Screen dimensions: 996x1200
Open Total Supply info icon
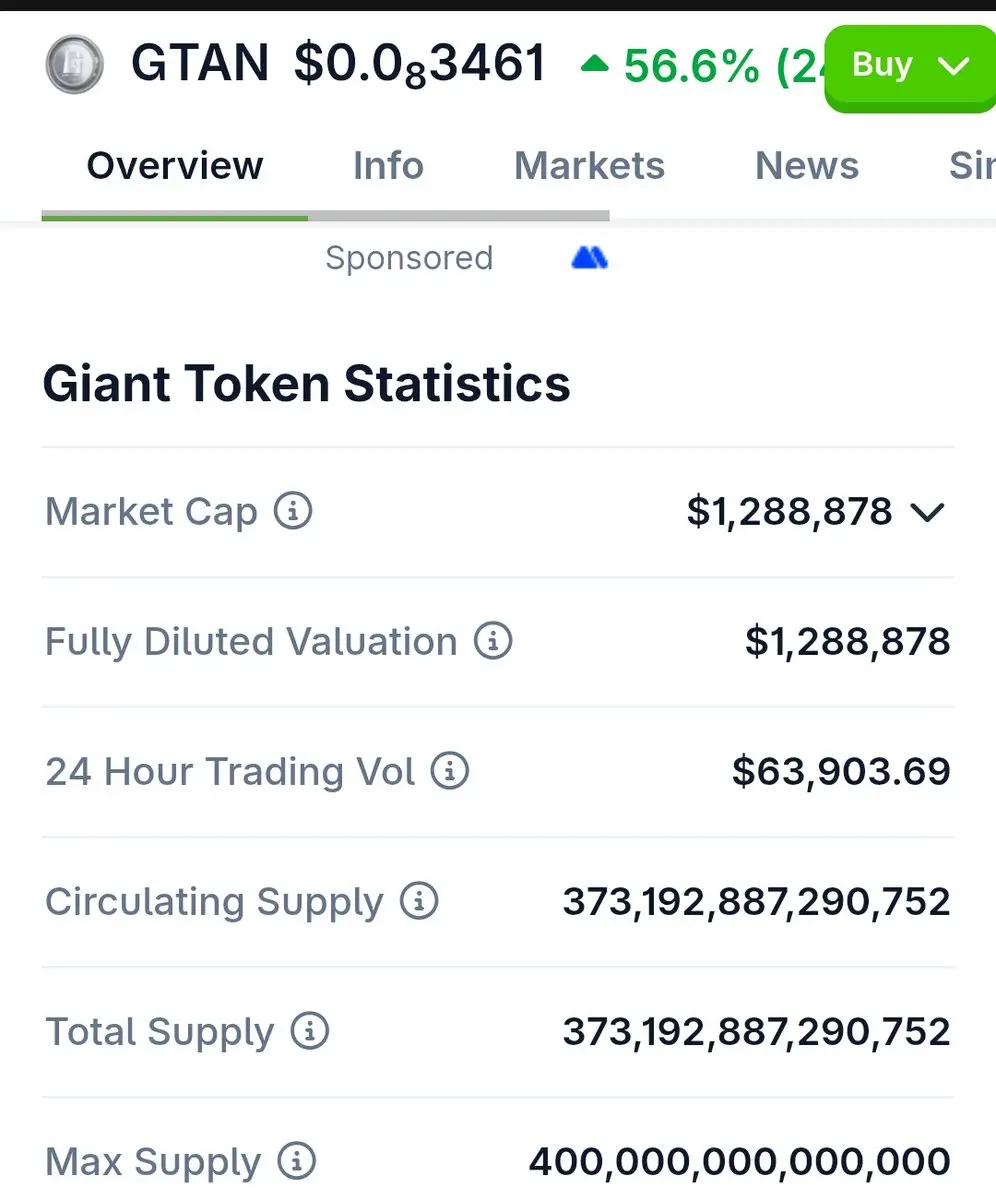click(309, 1031)
